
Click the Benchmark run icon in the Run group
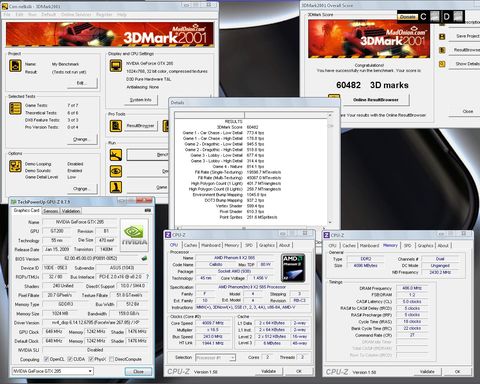pyautogui.click(x=116, y=155)
